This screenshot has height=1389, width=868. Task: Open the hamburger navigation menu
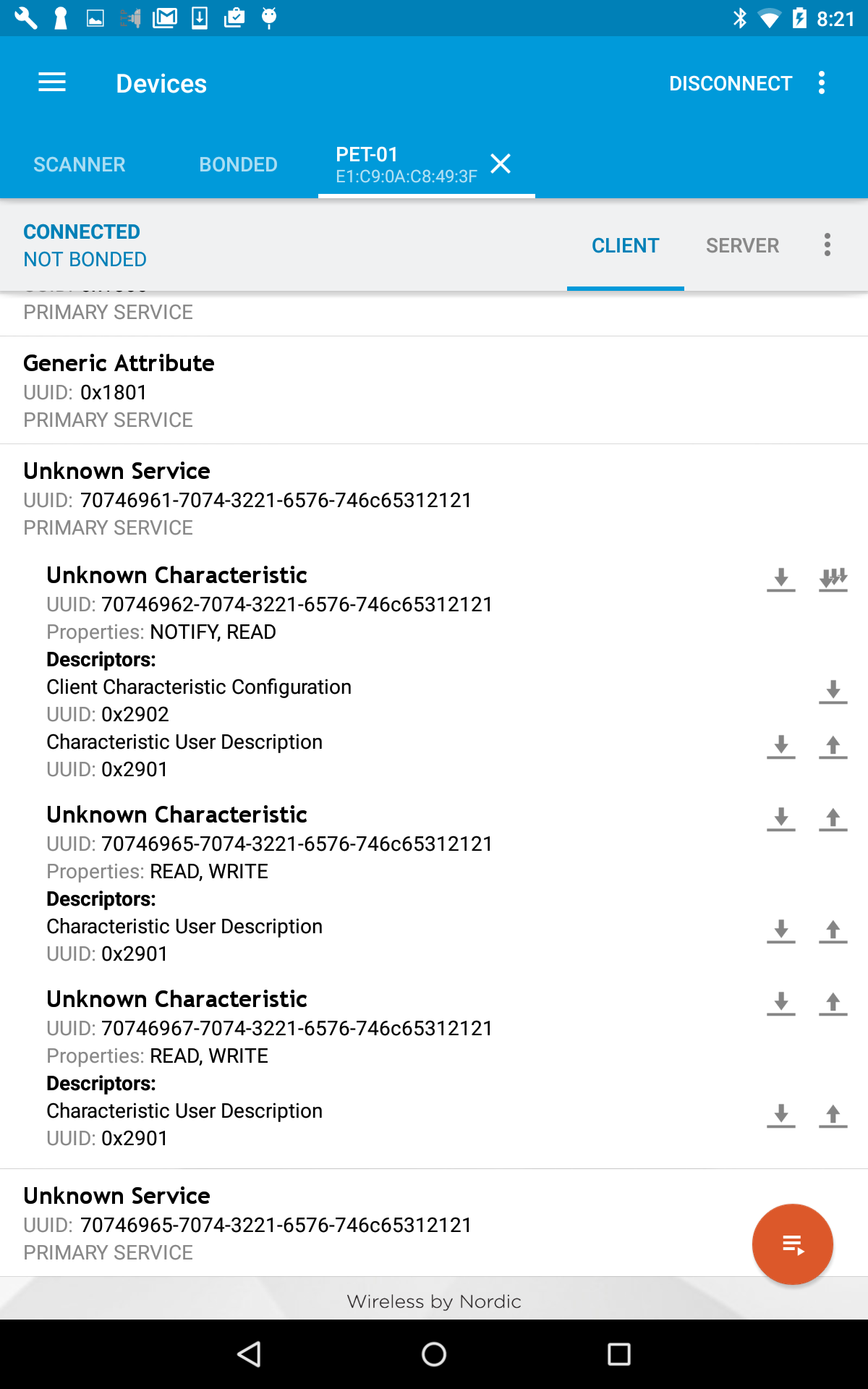pos(52,82)
